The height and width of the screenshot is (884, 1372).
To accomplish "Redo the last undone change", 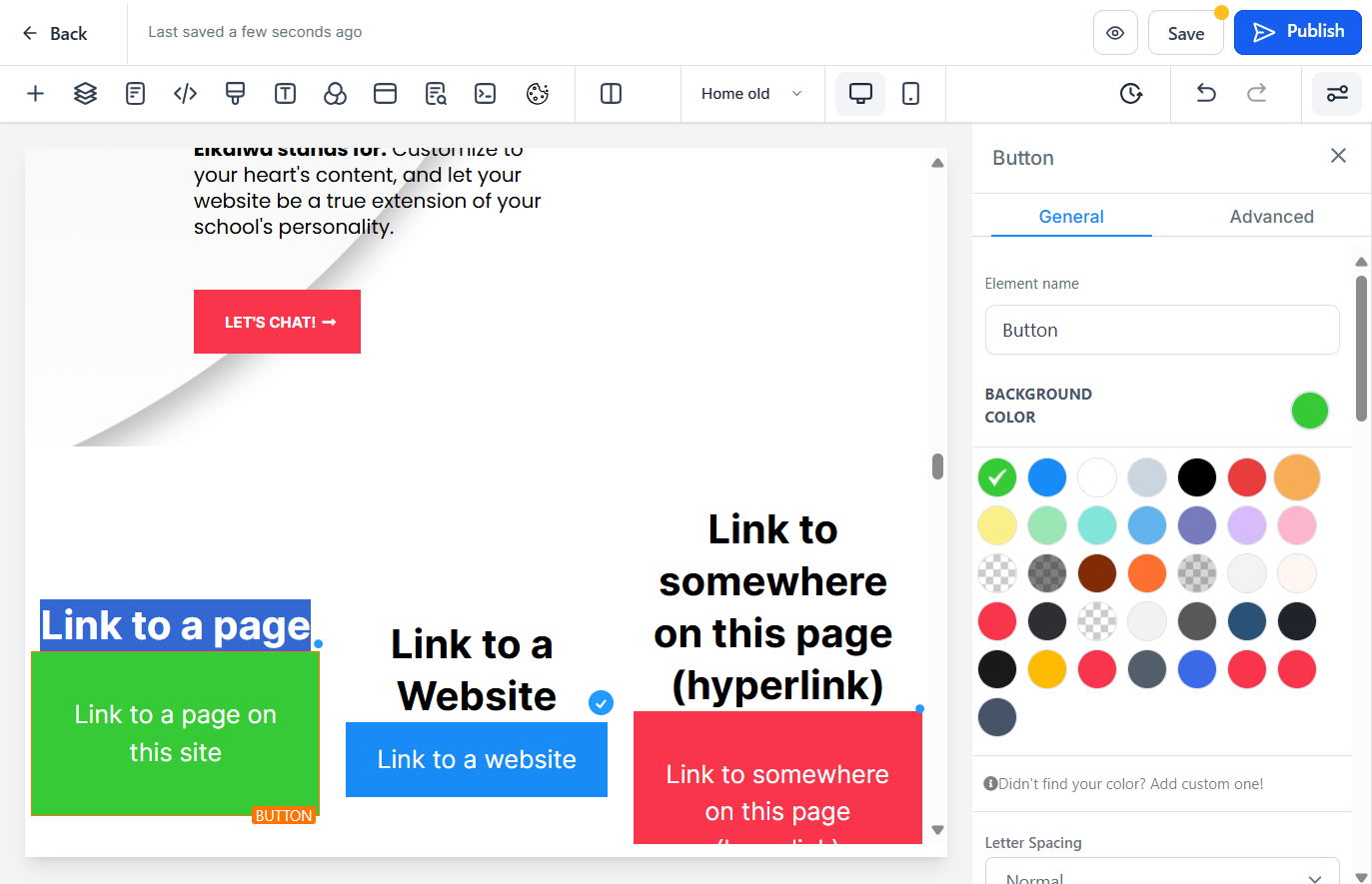I will click(x=1256, y=94).
